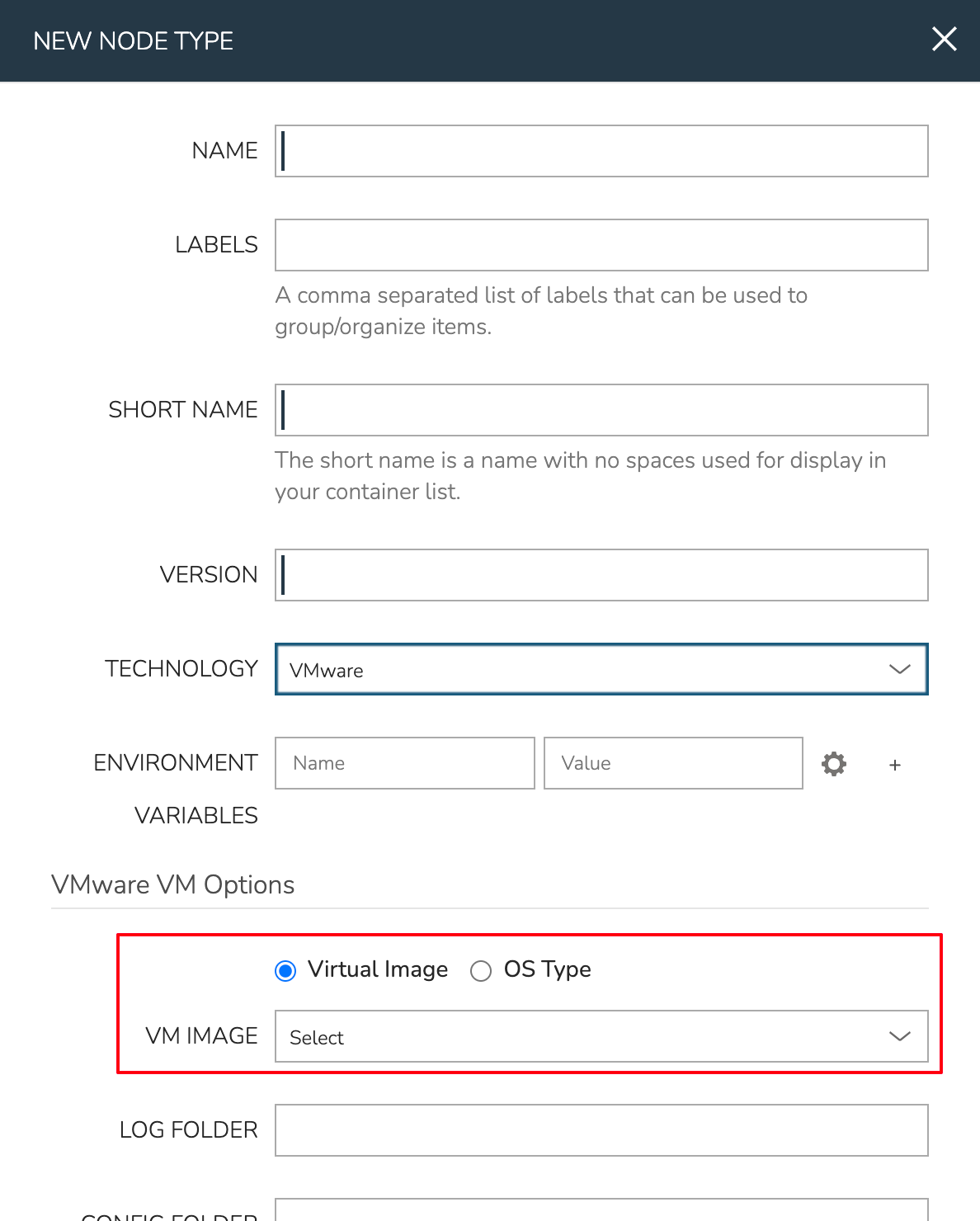This screenshot has width=980, height=1221.
Task: Focus the Name text field
Action: (601, 151)
